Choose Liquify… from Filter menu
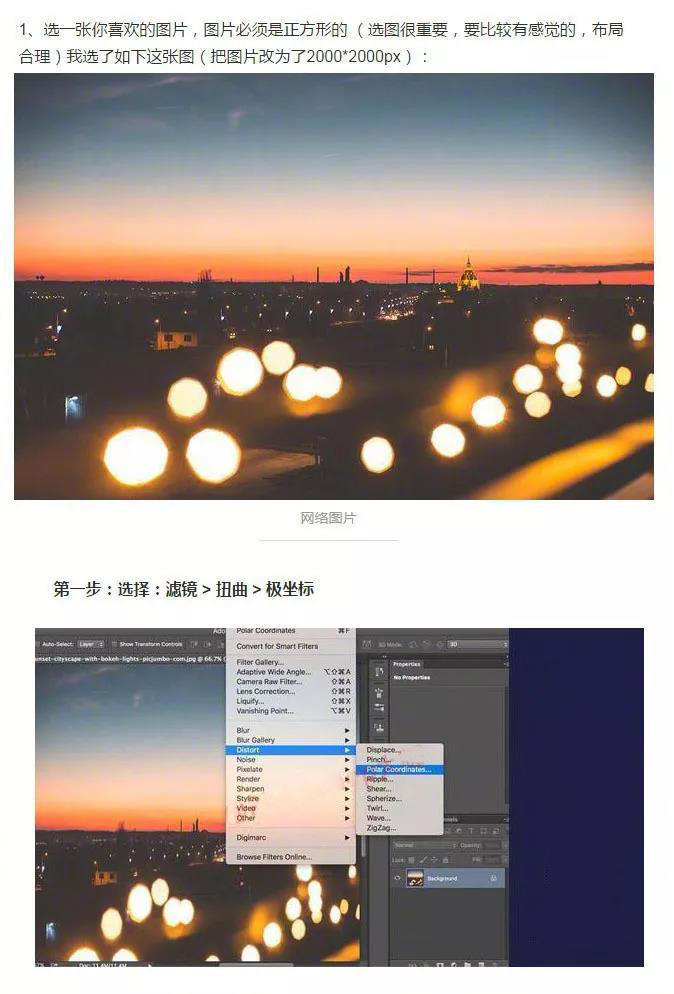Viewport: 674px width, 994px height. click(x=291, y=701)
